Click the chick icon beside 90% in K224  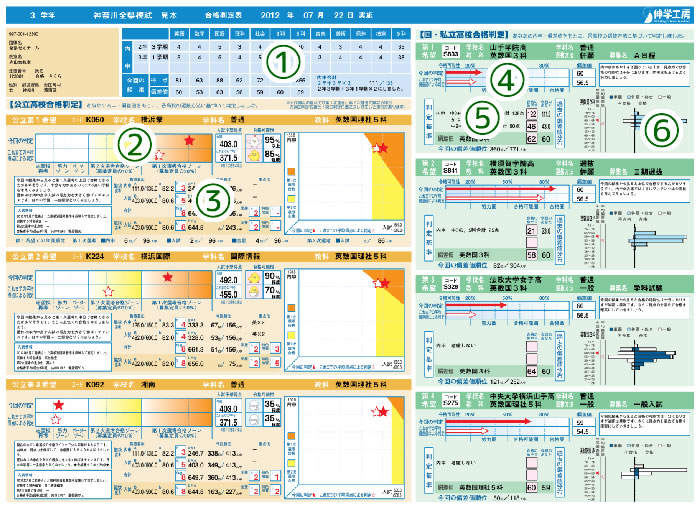pos(254,278)
